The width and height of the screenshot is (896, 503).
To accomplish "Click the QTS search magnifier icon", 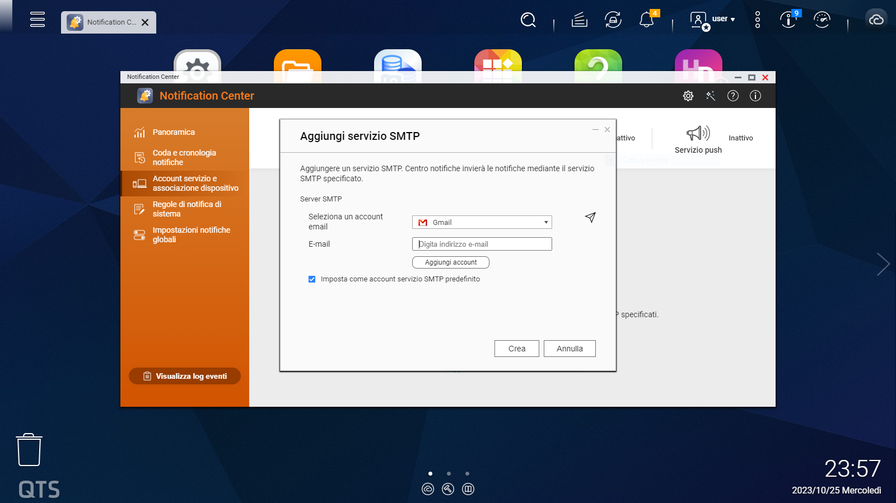I will point(529,20).
